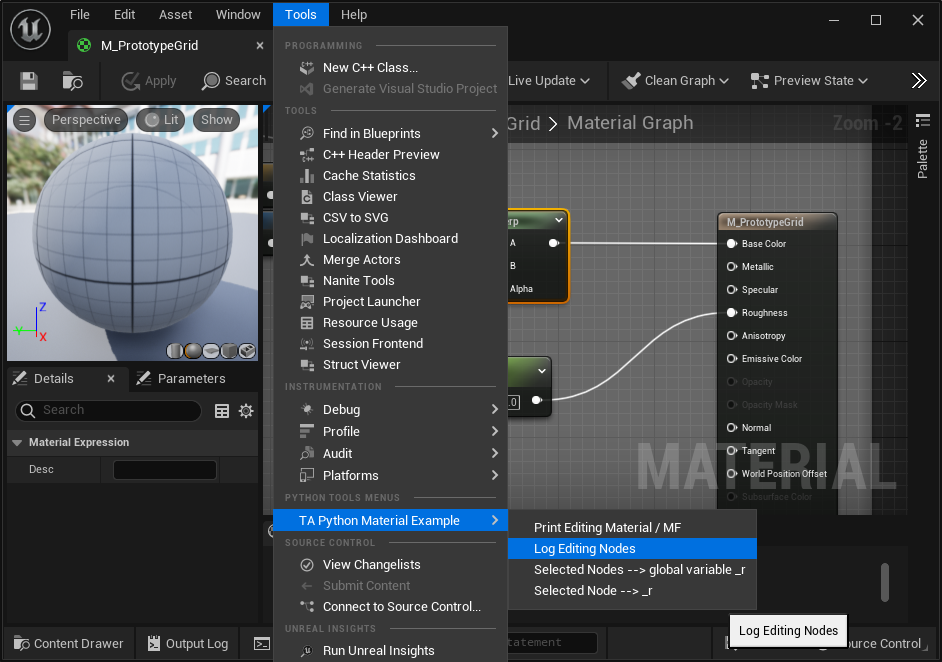Open Details property matrix grid icon
Image resolution: width=942 pixels, height=662 pixels.
pyautogui.click(x=222, y=410)
